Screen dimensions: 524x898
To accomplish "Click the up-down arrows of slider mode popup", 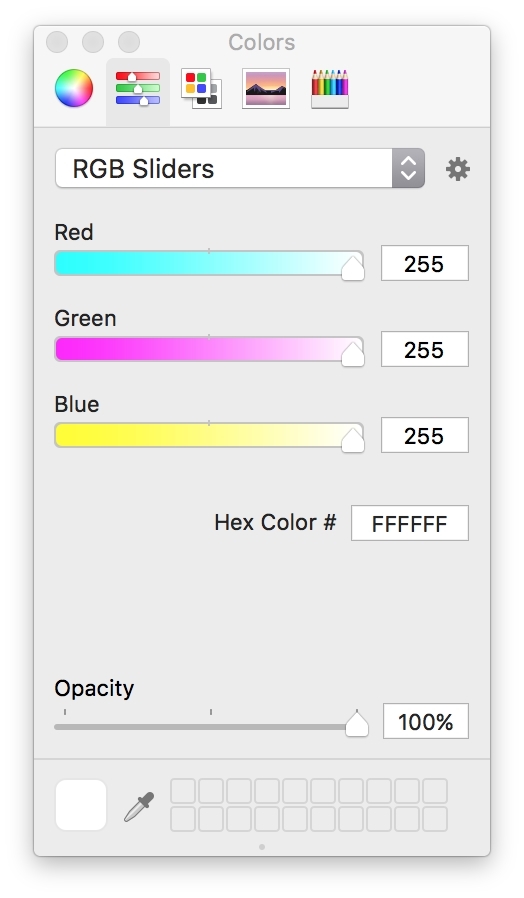I will [x=408, y=168].
